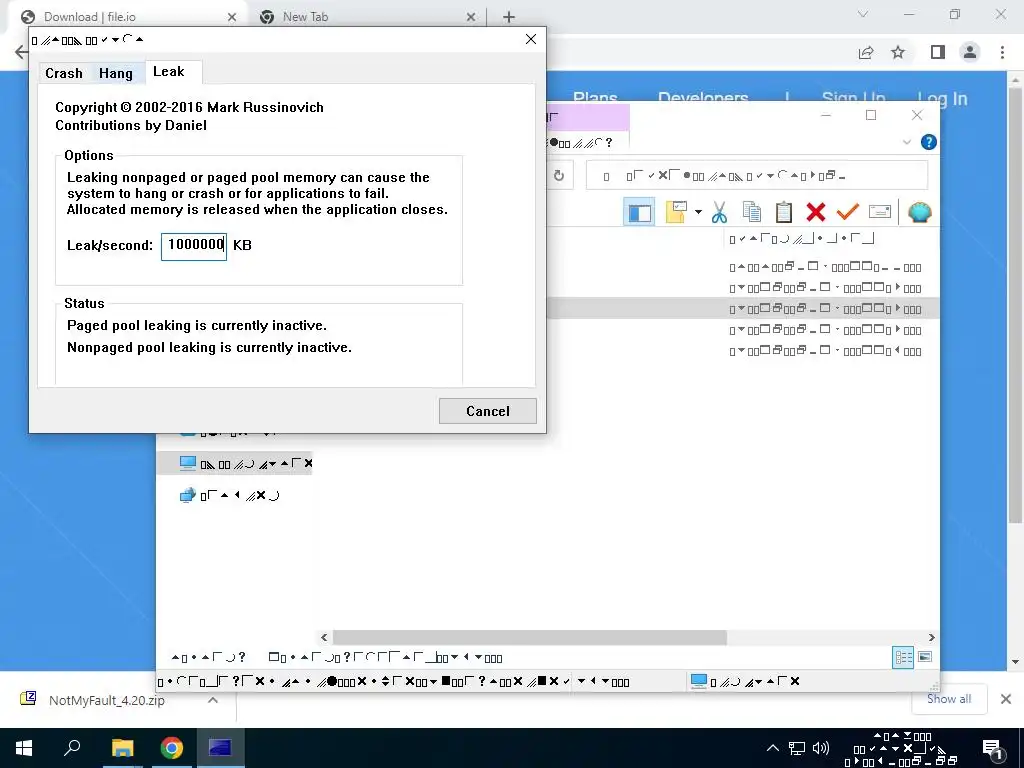Open dropdown arrow beside yellow note icon

698,212
